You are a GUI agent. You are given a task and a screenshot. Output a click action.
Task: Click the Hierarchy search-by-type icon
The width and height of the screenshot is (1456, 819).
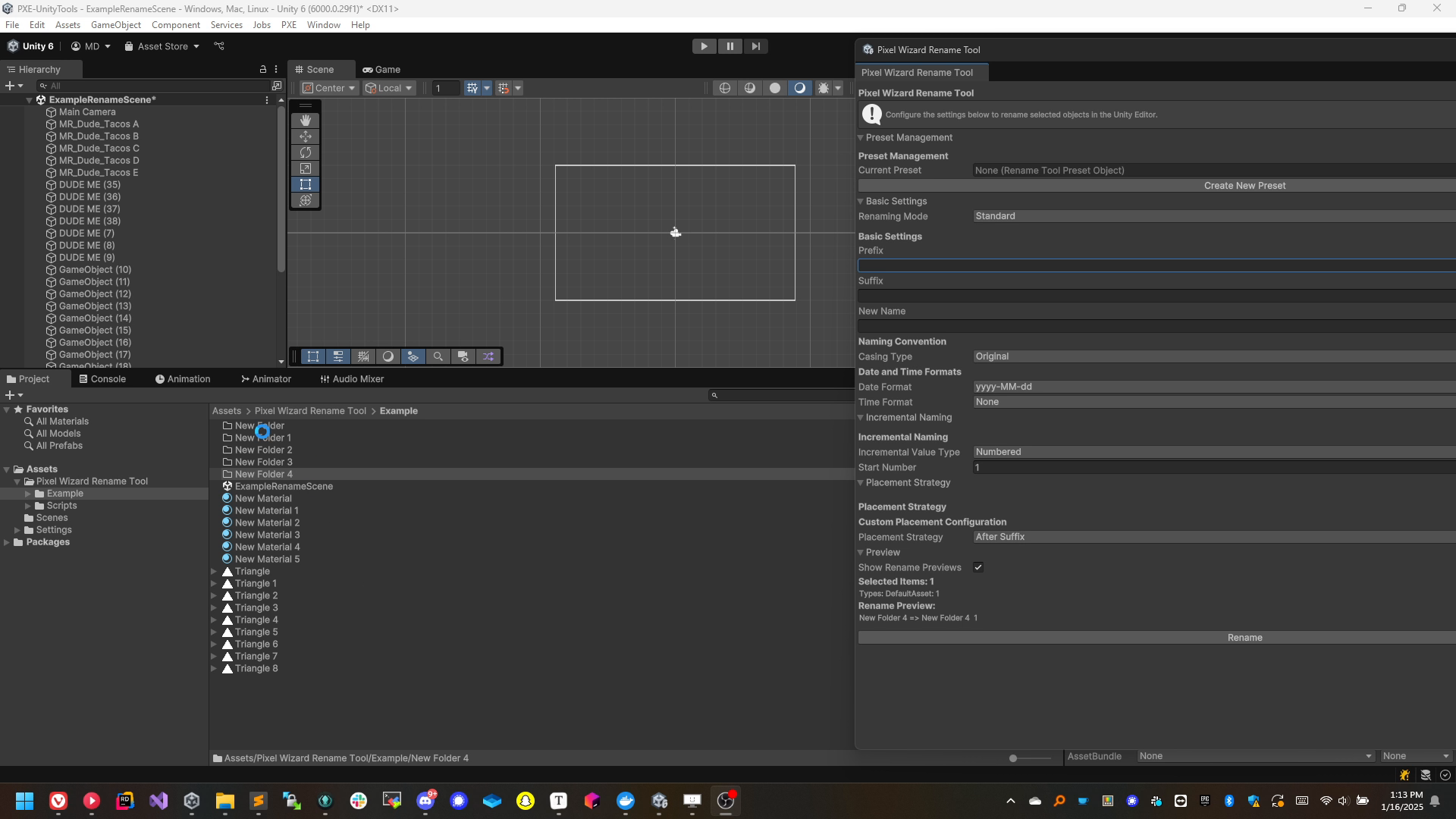[277, 86]
